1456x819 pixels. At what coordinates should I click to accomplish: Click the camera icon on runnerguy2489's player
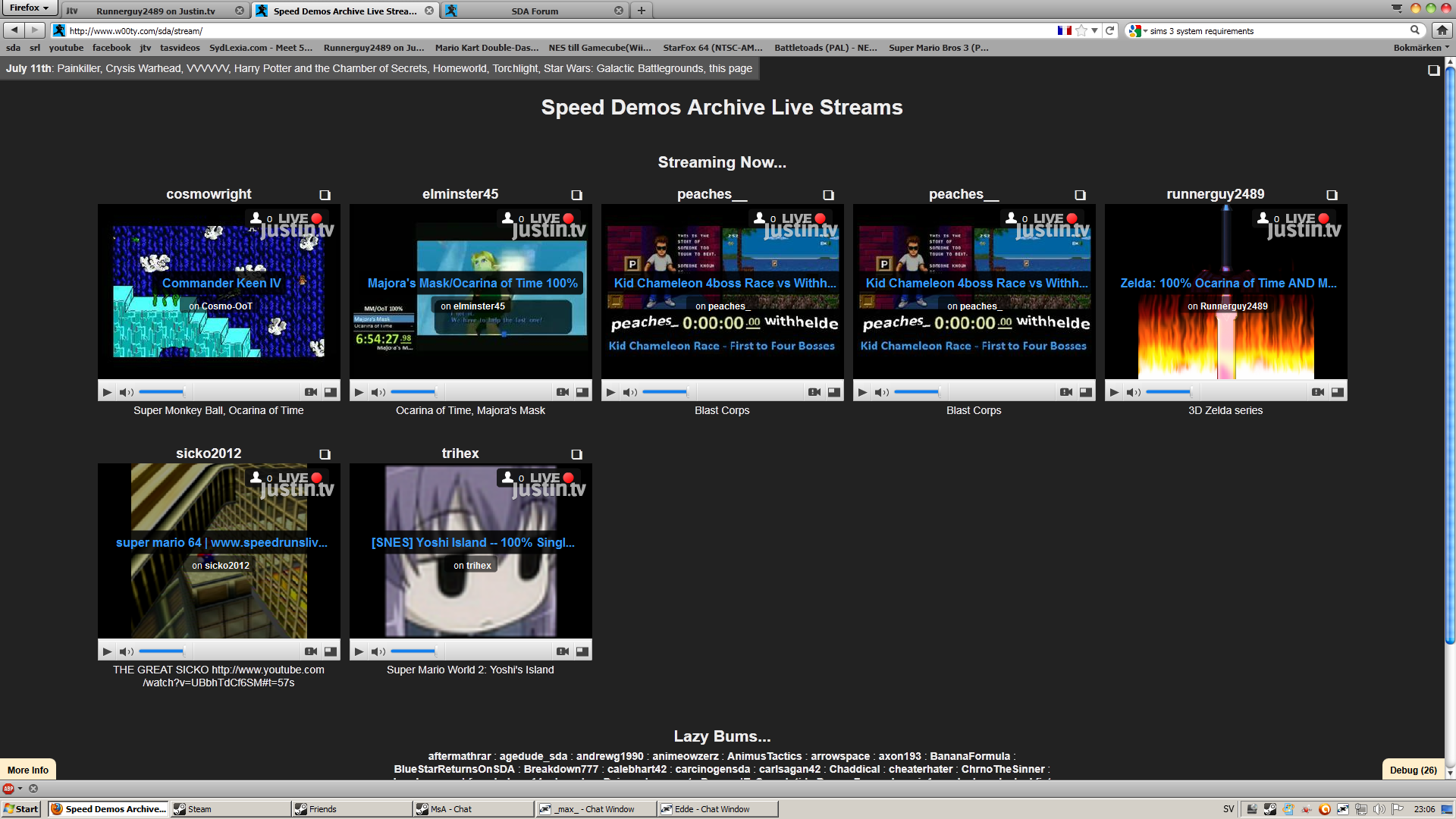(1317, 392)
